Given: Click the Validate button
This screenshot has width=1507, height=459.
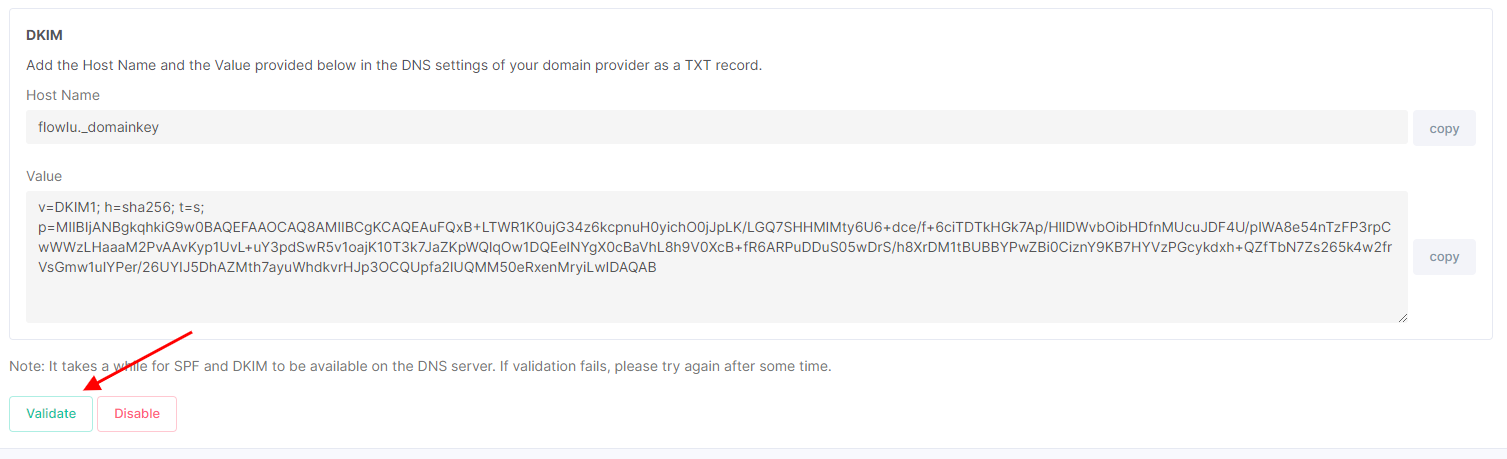Looking at the screenshot, I should point(51,414).
